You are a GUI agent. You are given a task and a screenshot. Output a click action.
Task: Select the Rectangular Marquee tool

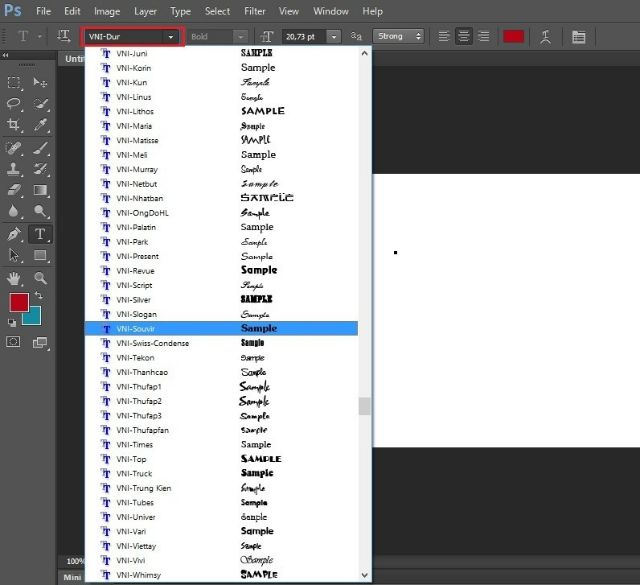click(14, 82)
